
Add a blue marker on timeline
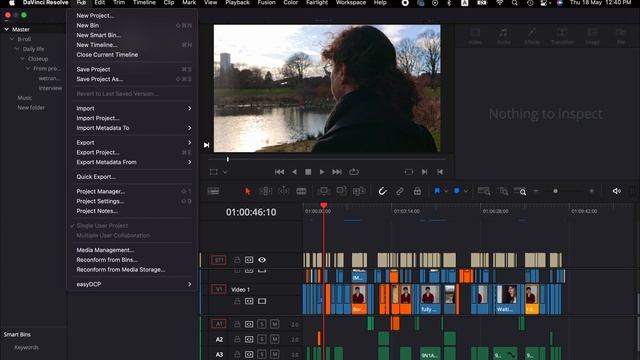(457, 191)
